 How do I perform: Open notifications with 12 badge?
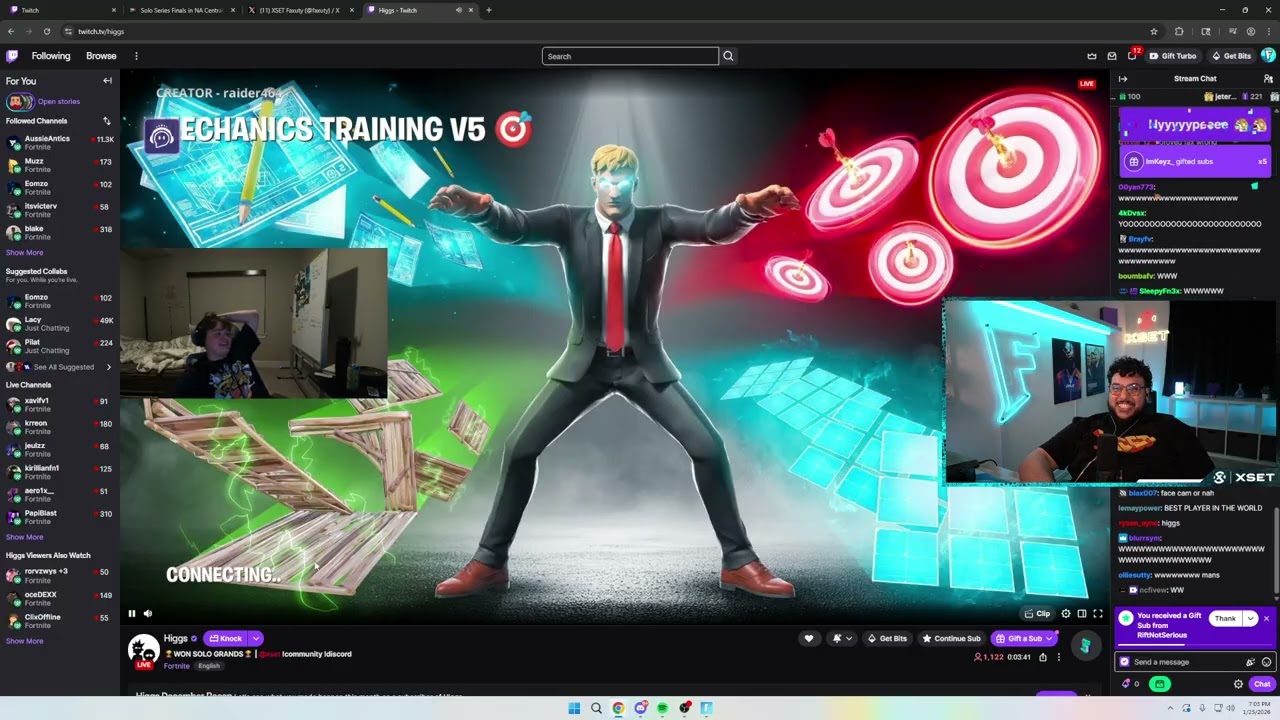tap(1132, 55)
